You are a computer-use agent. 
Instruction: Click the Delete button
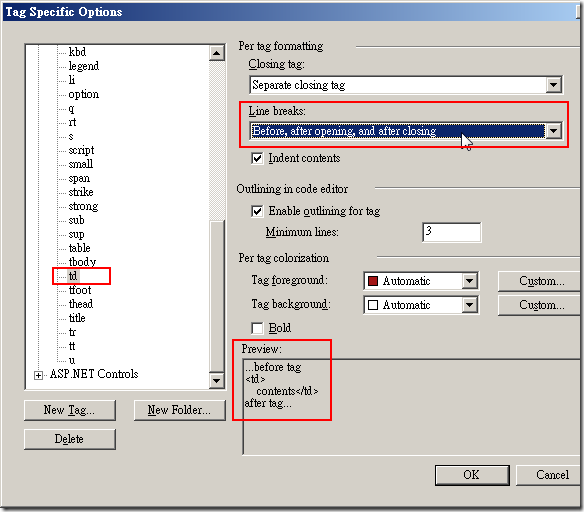[x=70, y=439]
